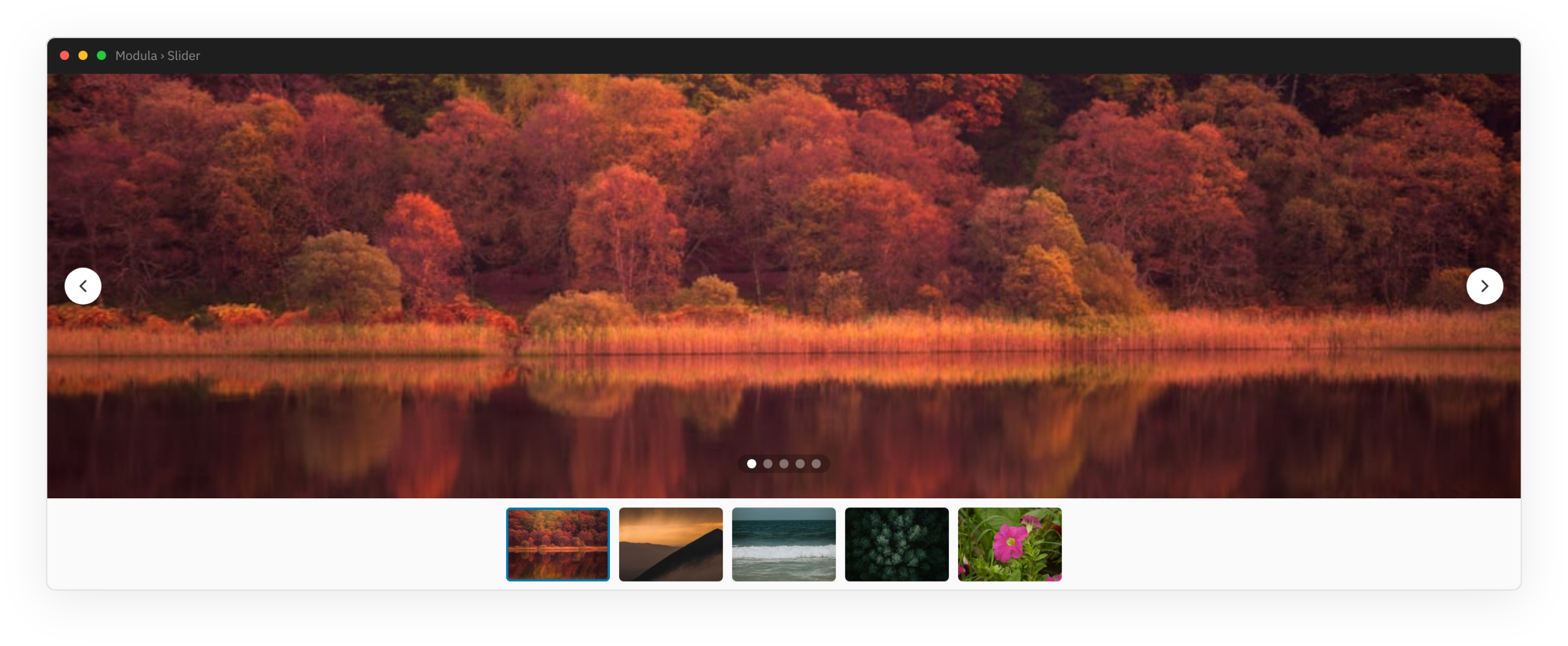Close the window with the red button
This screenshot has width=1568, height=646.
64,56
